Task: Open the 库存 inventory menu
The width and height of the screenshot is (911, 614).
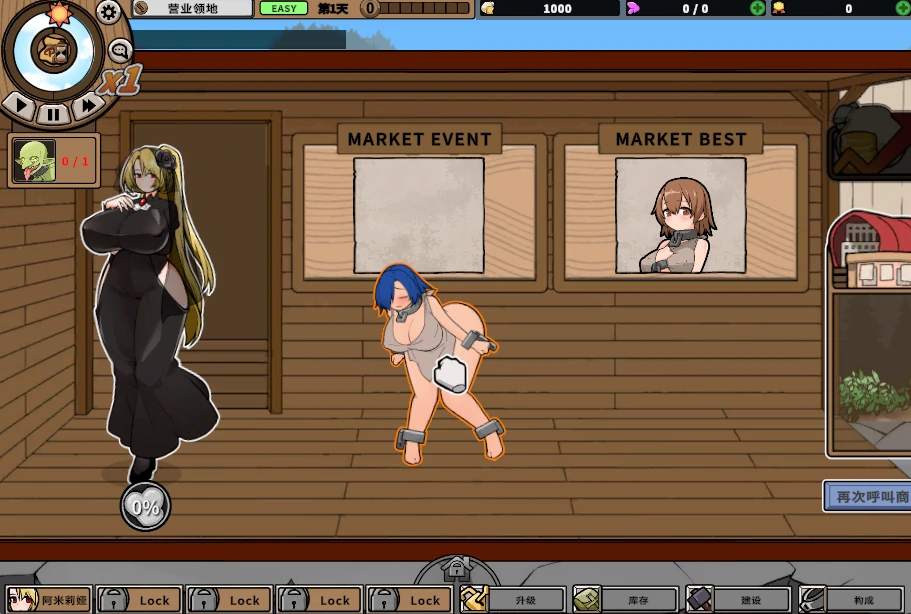Action: coord(626,600)
